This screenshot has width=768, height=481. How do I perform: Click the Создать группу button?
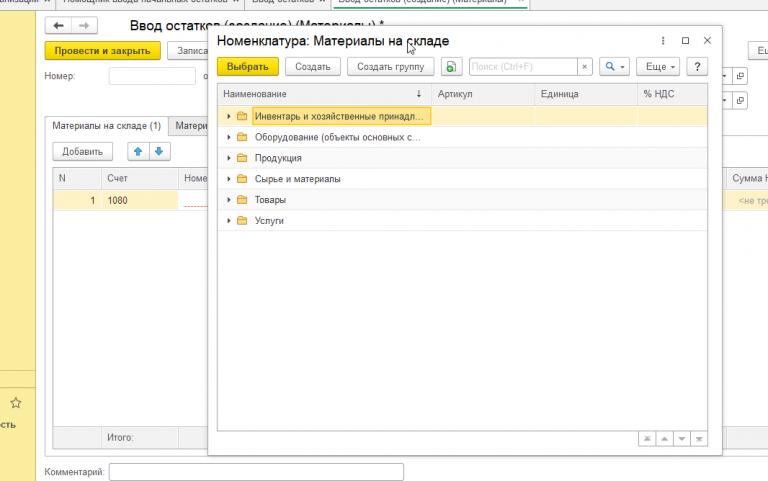[391, 67]
